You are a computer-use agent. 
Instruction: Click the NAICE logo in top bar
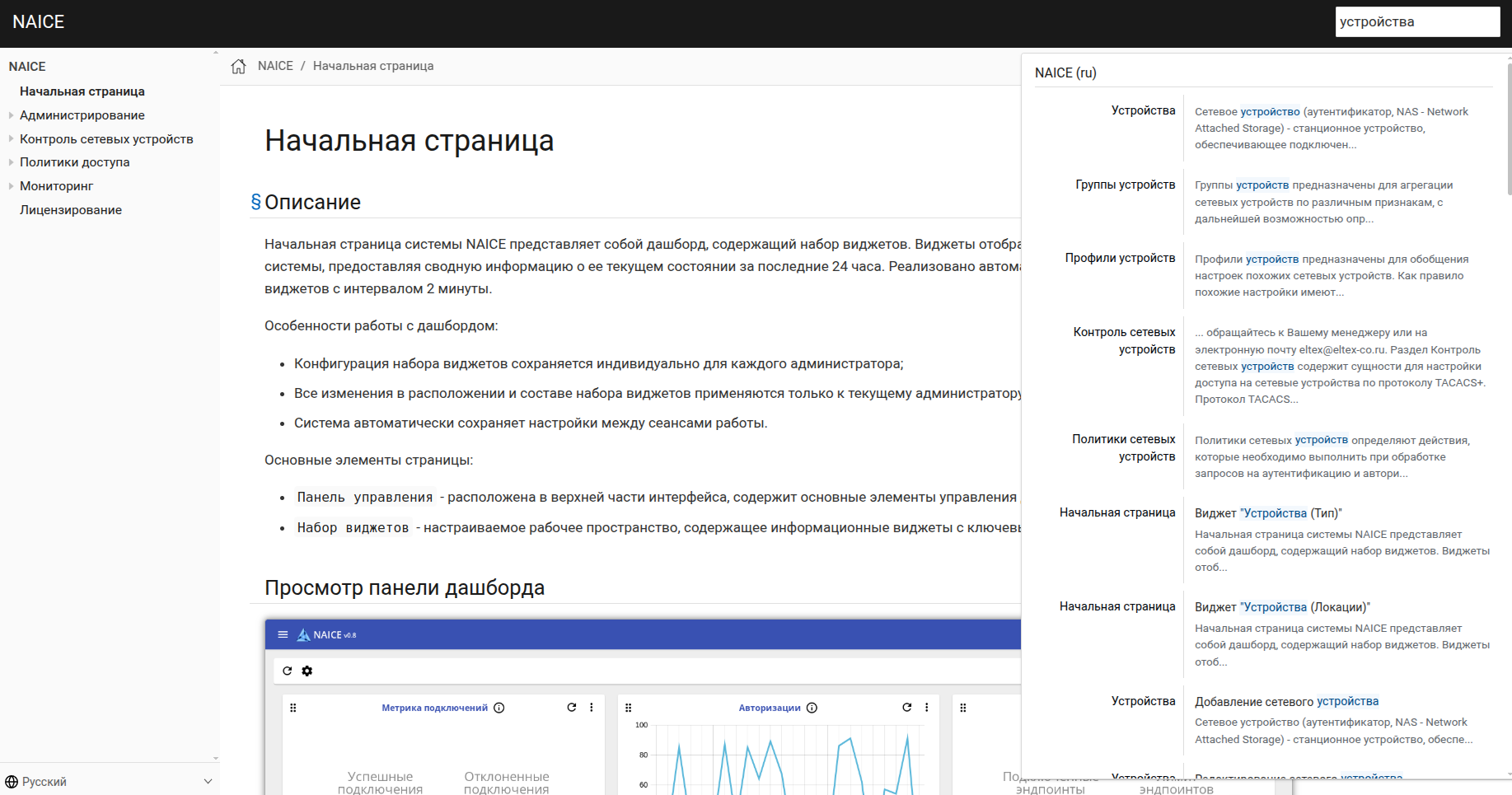(39, 22)
